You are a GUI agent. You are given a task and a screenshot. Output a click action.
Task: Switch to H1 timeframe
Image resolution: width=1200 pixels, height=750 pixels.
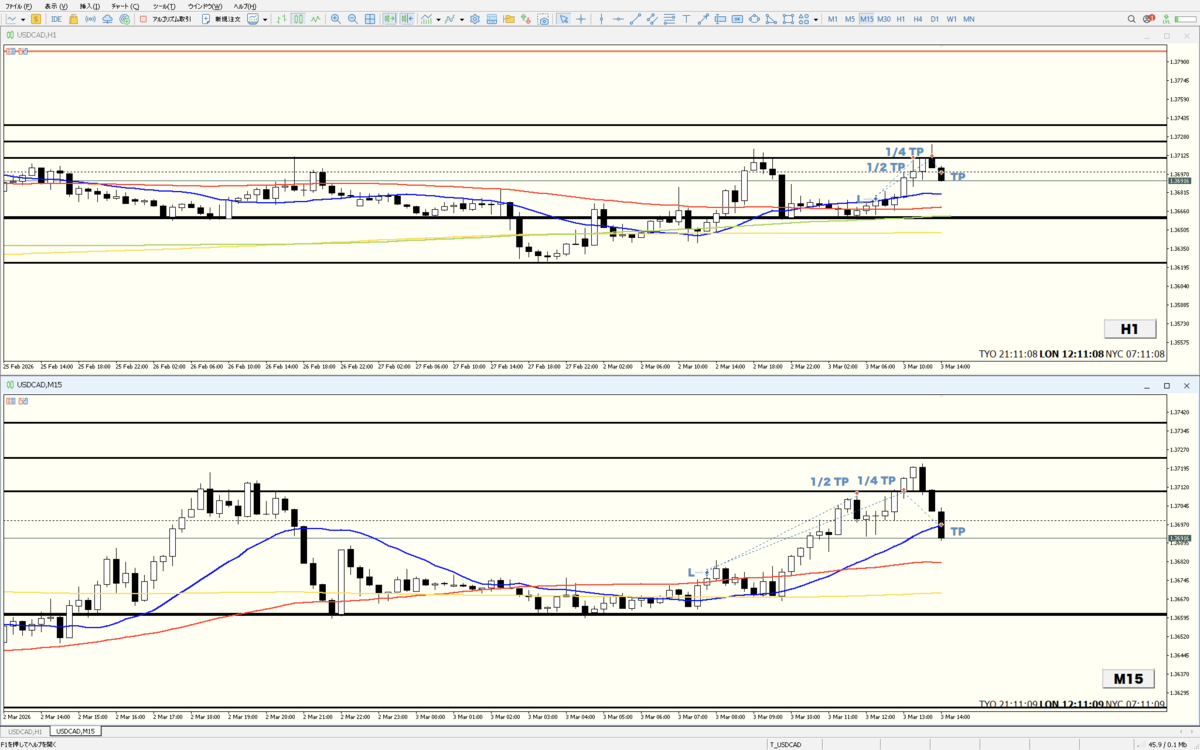901,19
